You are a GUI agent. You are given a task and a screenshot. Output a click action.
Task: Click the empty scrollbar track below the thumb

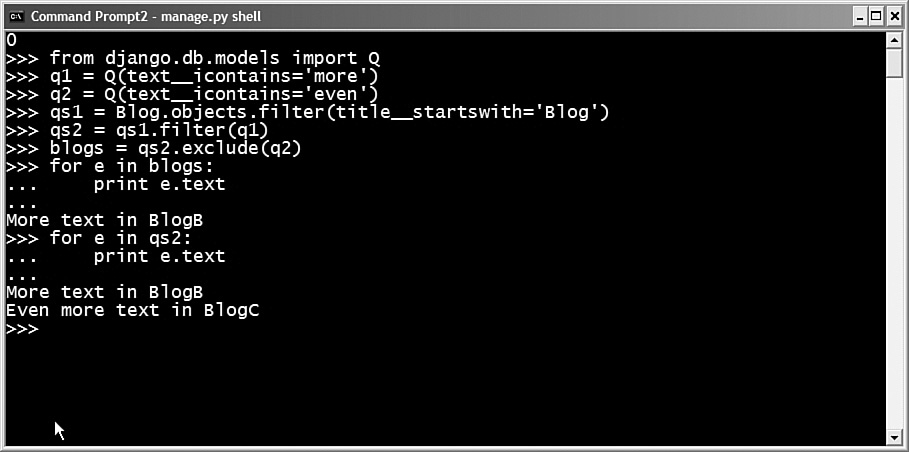pos(893,253)
